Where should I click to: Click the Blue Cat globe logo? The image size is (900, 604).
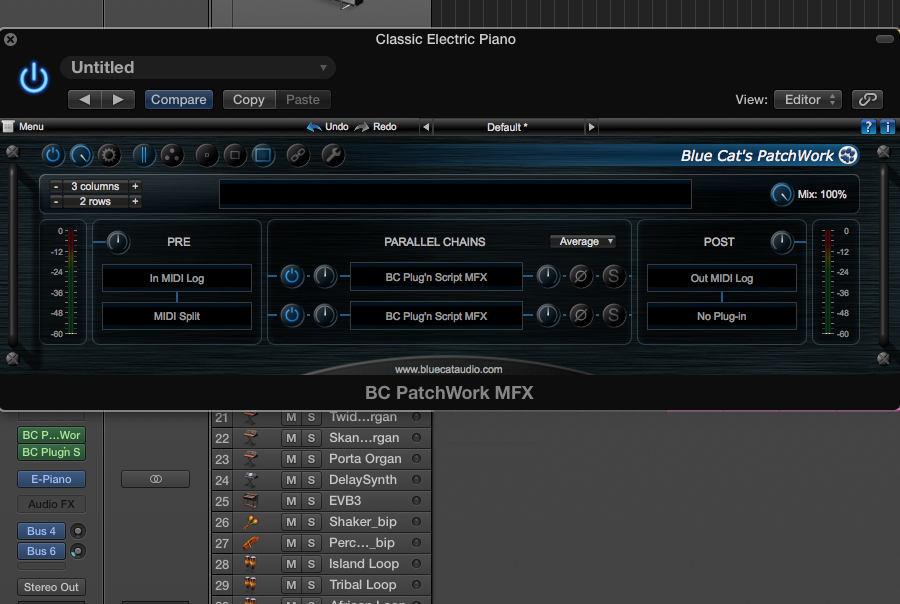[848, 155]
